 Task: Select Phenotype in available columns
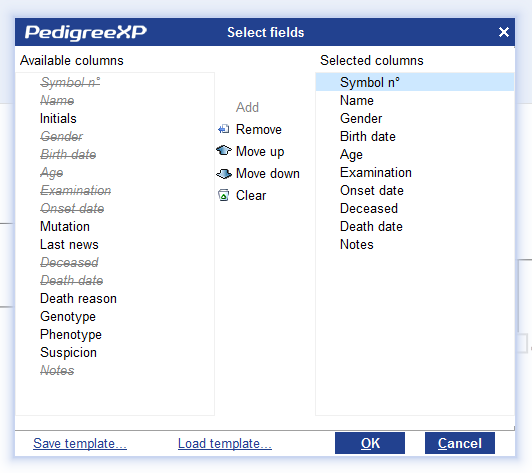[x=71, y=335]
